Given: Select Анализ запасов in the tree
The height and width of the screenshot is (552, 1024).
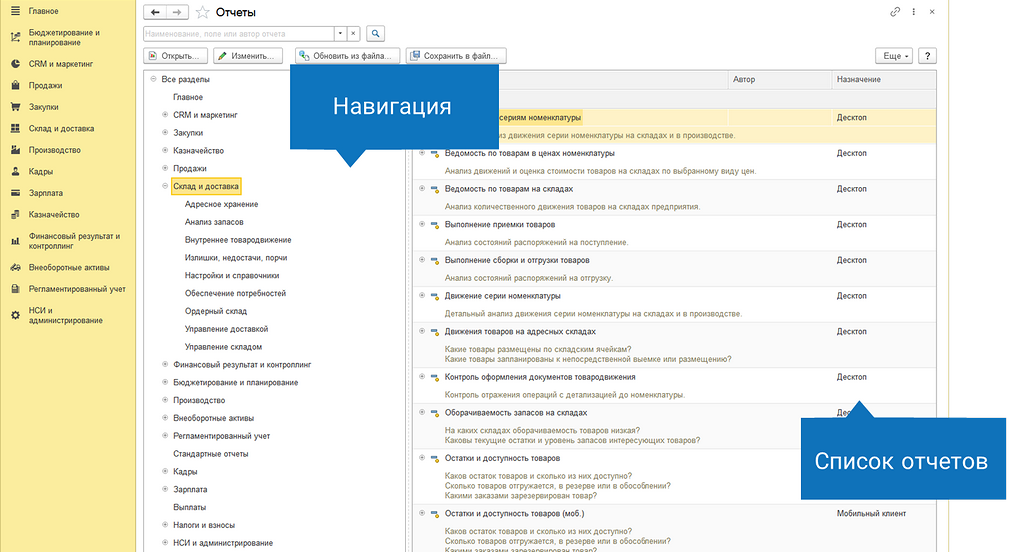Looking at the screenshot, I should [214, 222].
